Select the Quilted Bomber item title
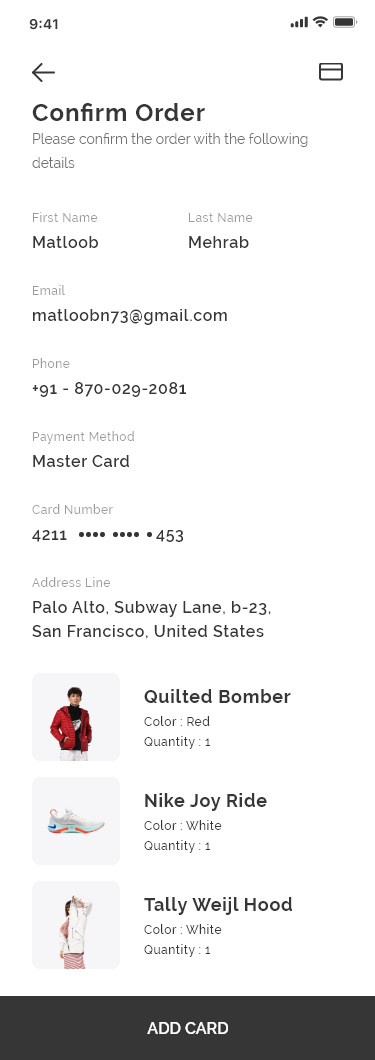This screenshot has width=375, height=1060. point(217,696)
